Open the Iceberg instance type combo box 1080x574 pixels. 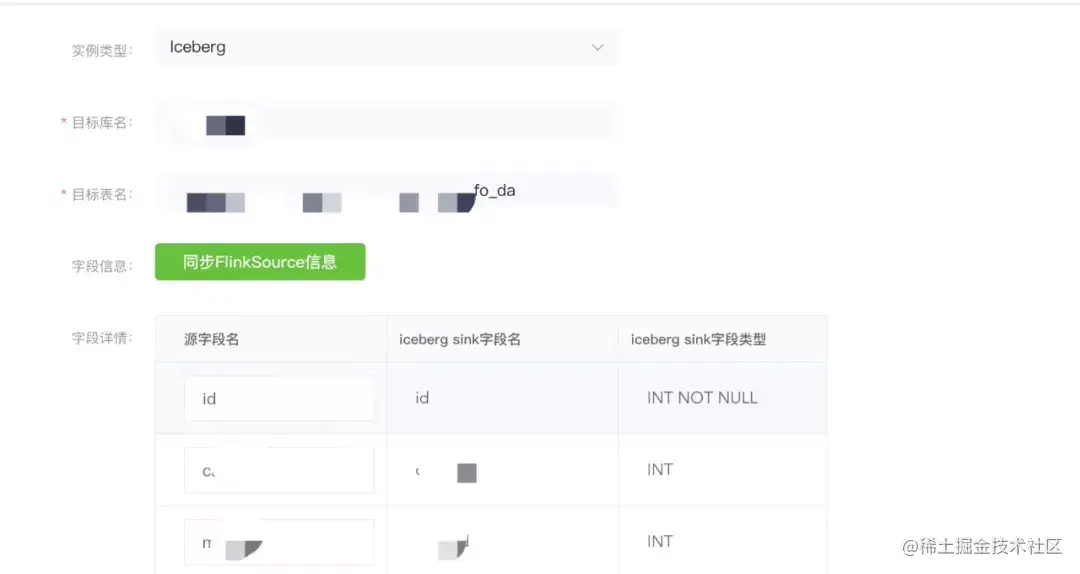pos(386,48)
